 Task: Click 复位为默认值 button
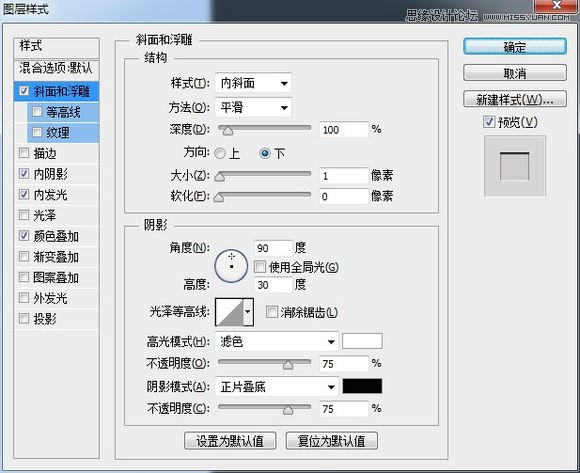point(332,440)
